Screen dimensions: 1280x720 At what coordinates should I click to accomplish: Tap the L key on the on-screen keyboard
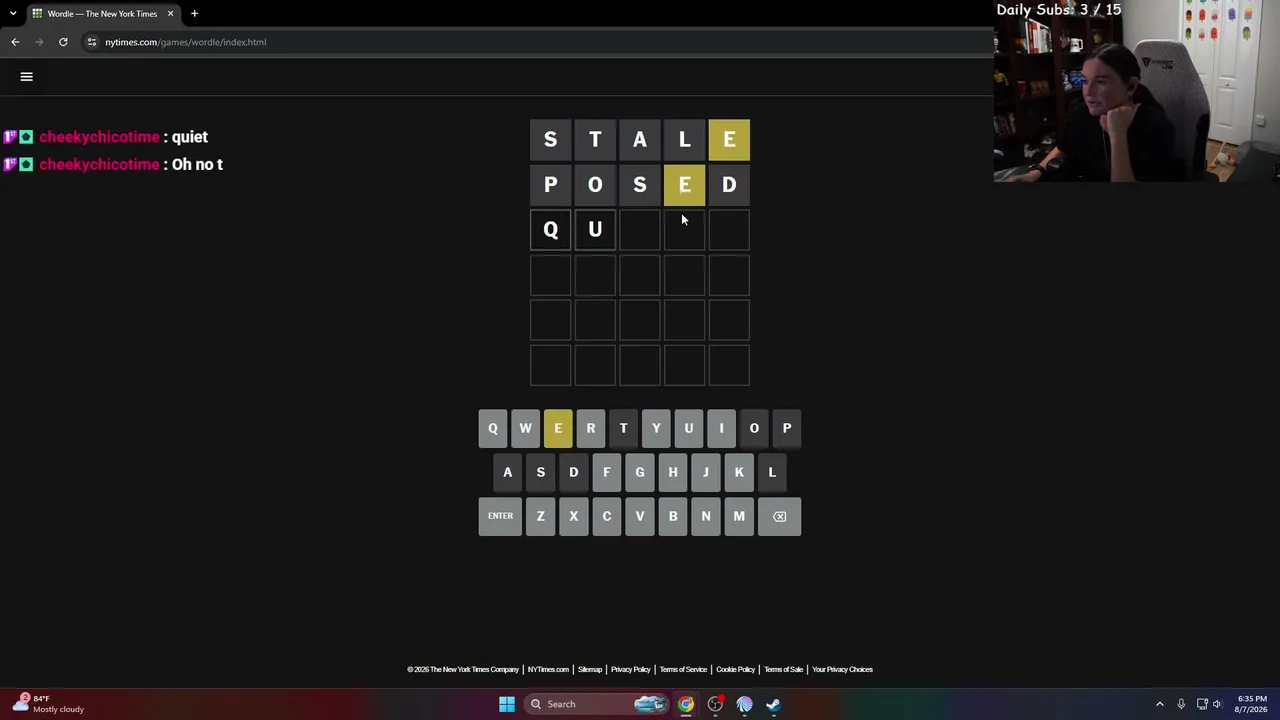point(772,472)
